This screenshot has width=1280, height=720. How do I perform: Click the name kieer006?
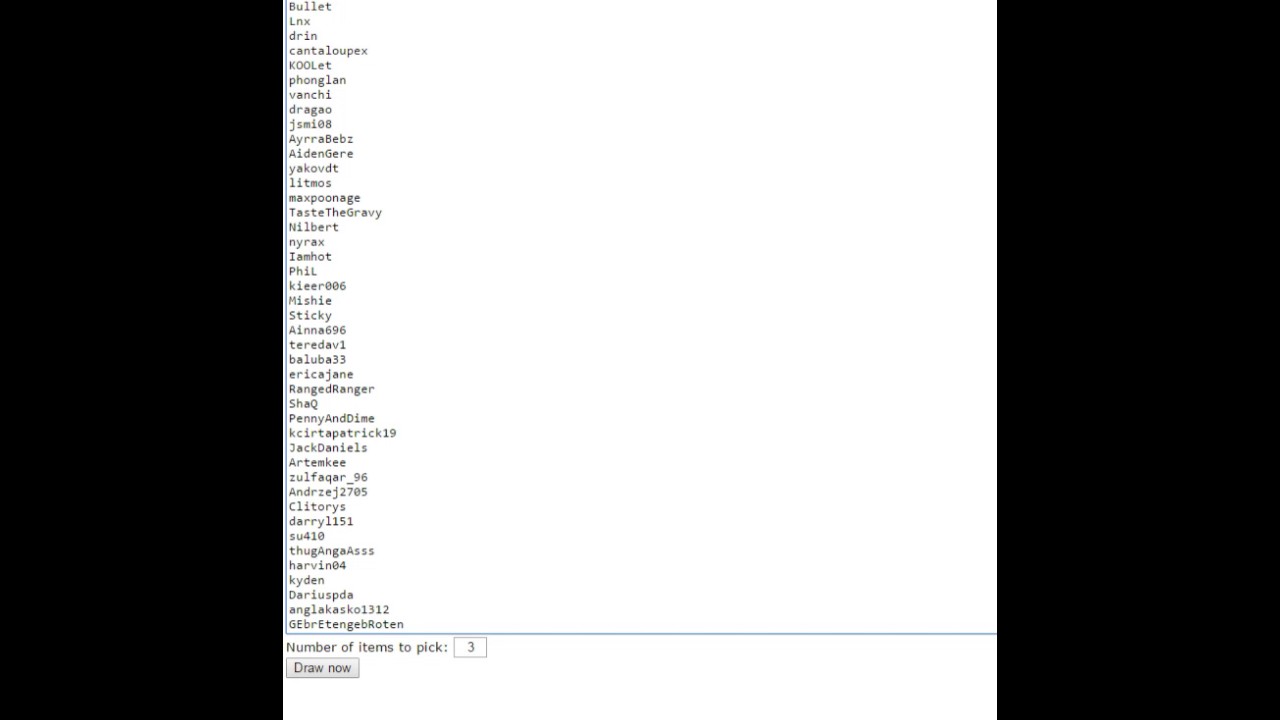(317, 285)
